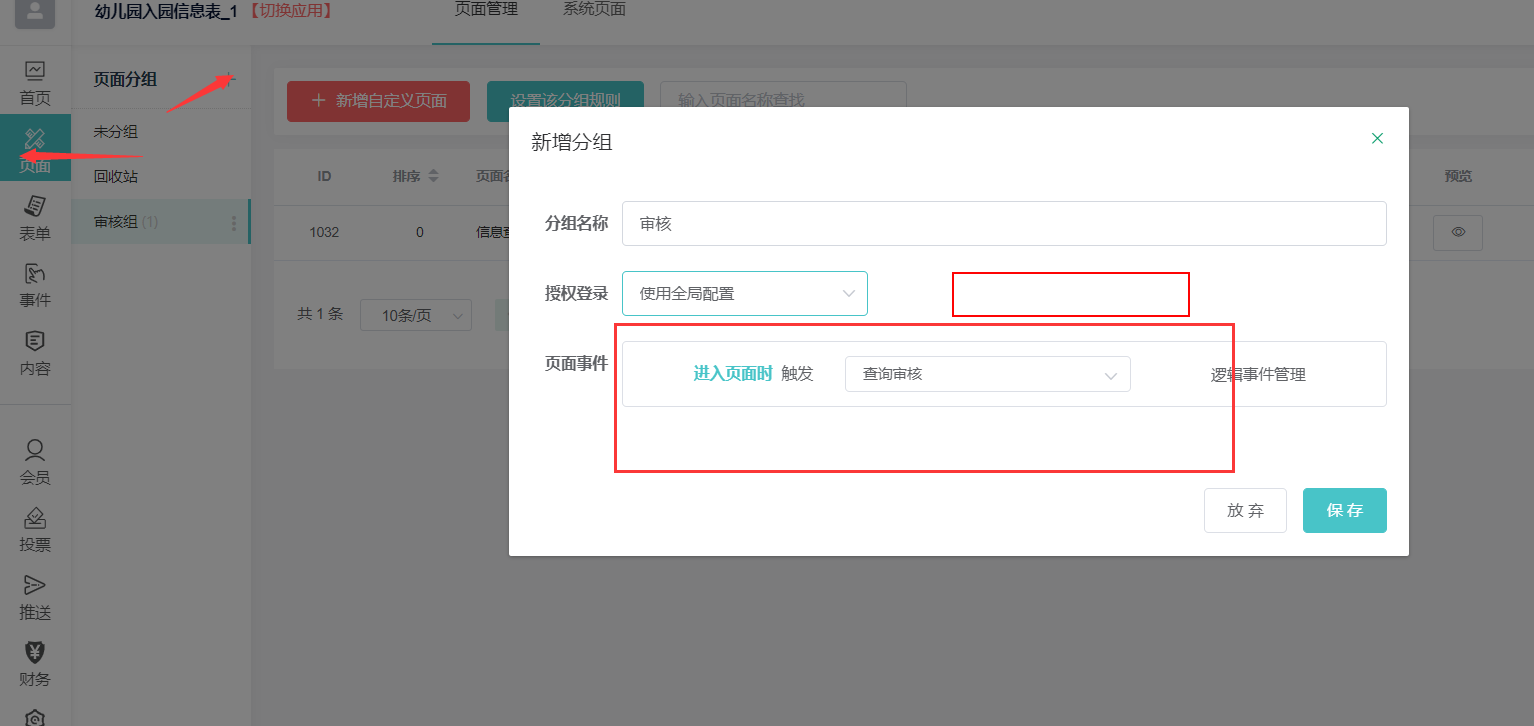The image size is (1534, 726).
Task: Close the 新增分组 dialog
Action: [x=1377, y=138]
